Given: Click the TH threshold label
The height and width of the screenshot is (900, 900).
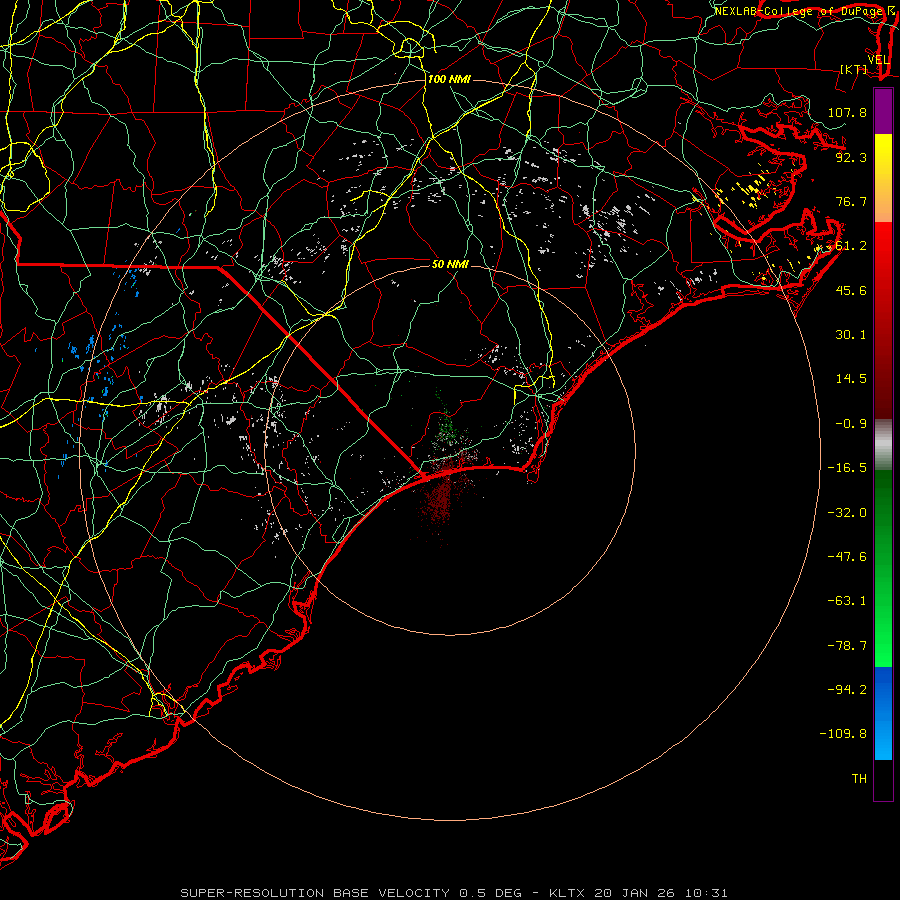Looking at the screenshot, I should tap(859, 779).
